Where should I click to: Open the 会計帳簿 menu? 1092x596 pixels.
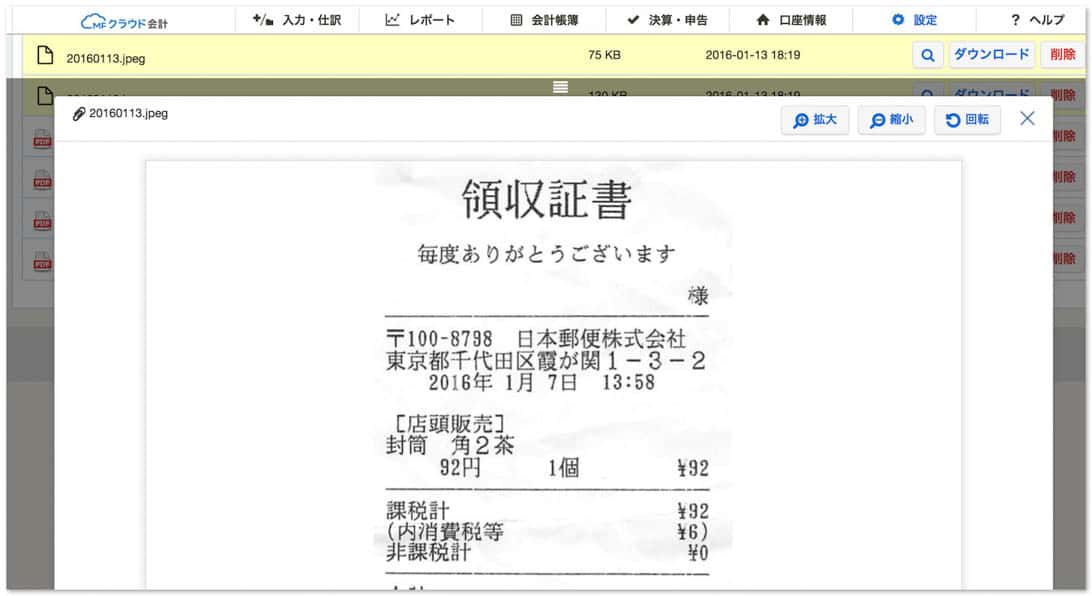click(x=545, y=20)
